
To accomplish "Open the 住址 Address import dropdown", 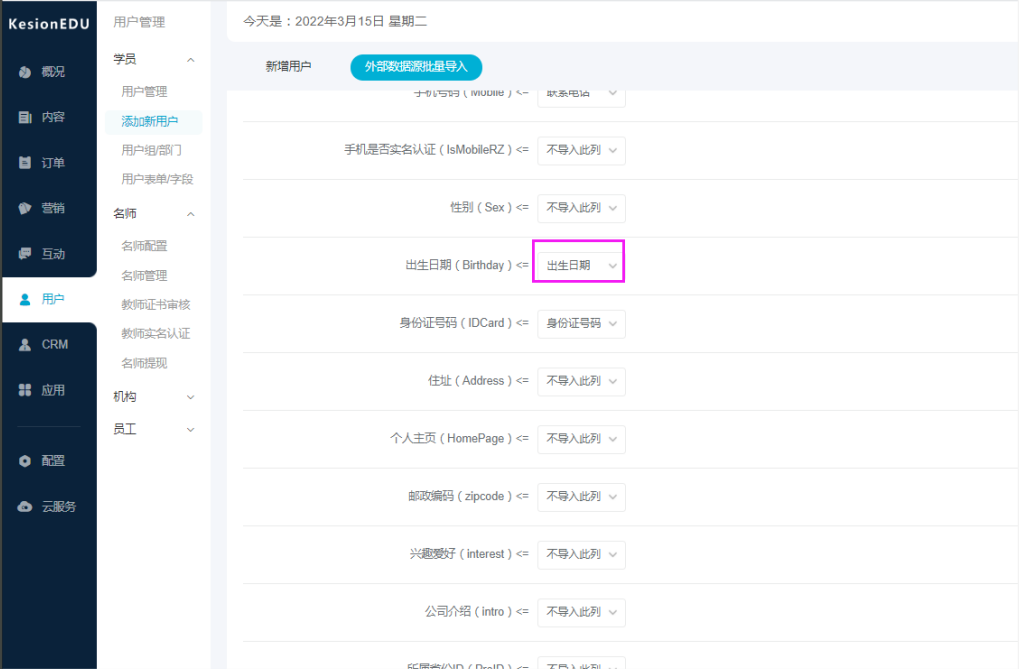I will 580,381.
